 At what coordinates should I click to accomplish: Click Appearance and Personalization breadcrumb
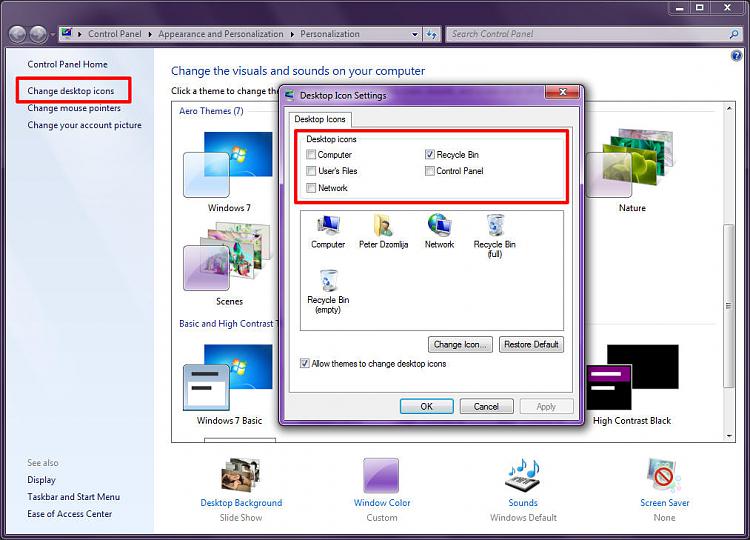[221, 34]
